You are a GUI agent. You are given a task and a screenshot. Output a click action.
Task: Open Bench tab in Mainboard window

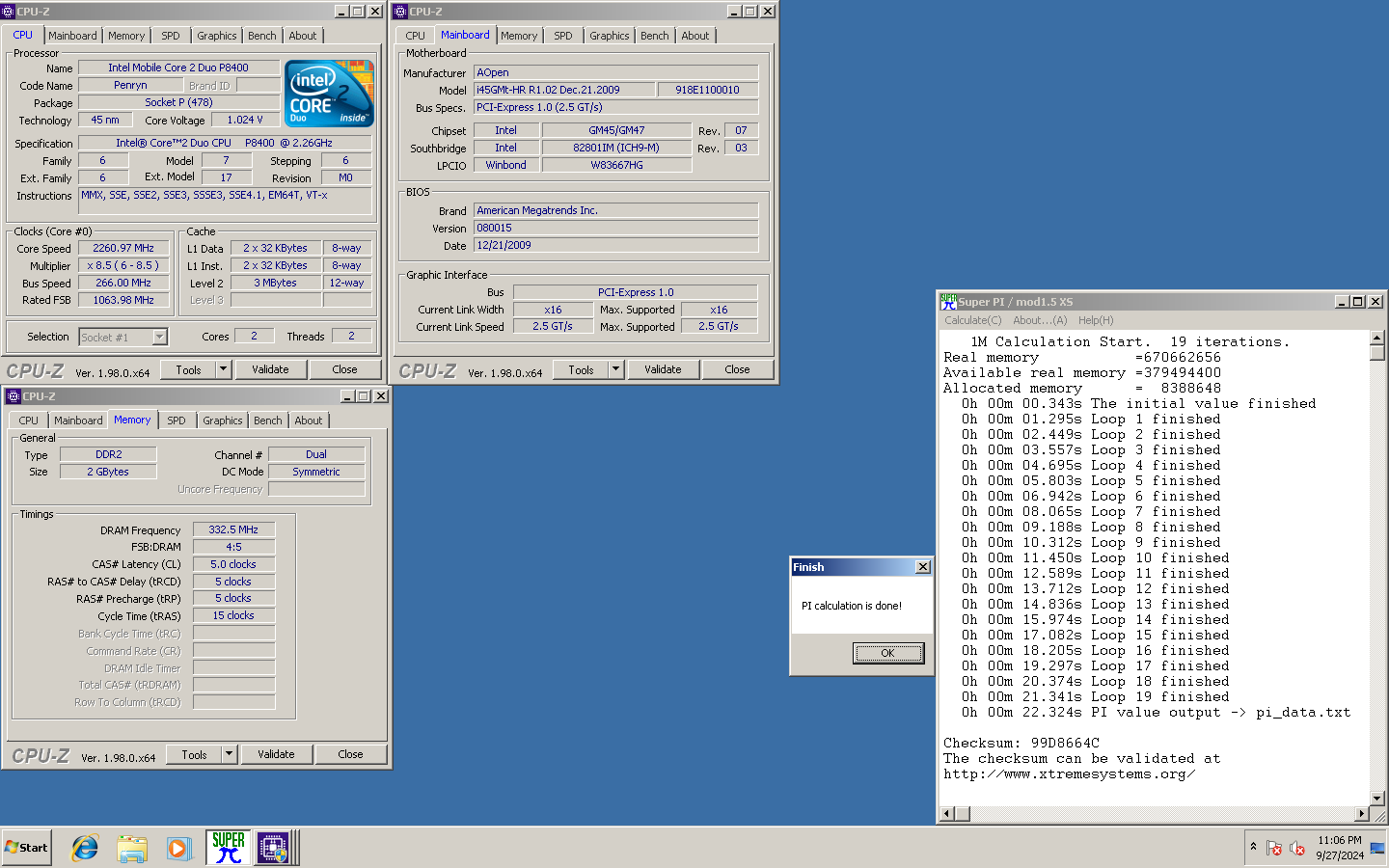tap(655, 36)
